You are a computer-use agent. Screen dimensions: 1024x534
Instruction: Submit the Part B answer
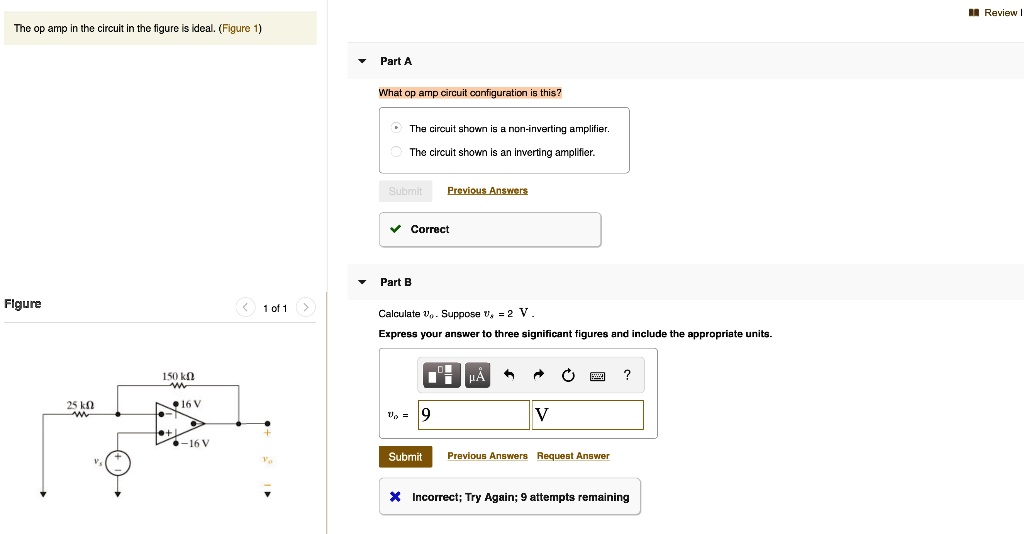coord(405,457)
